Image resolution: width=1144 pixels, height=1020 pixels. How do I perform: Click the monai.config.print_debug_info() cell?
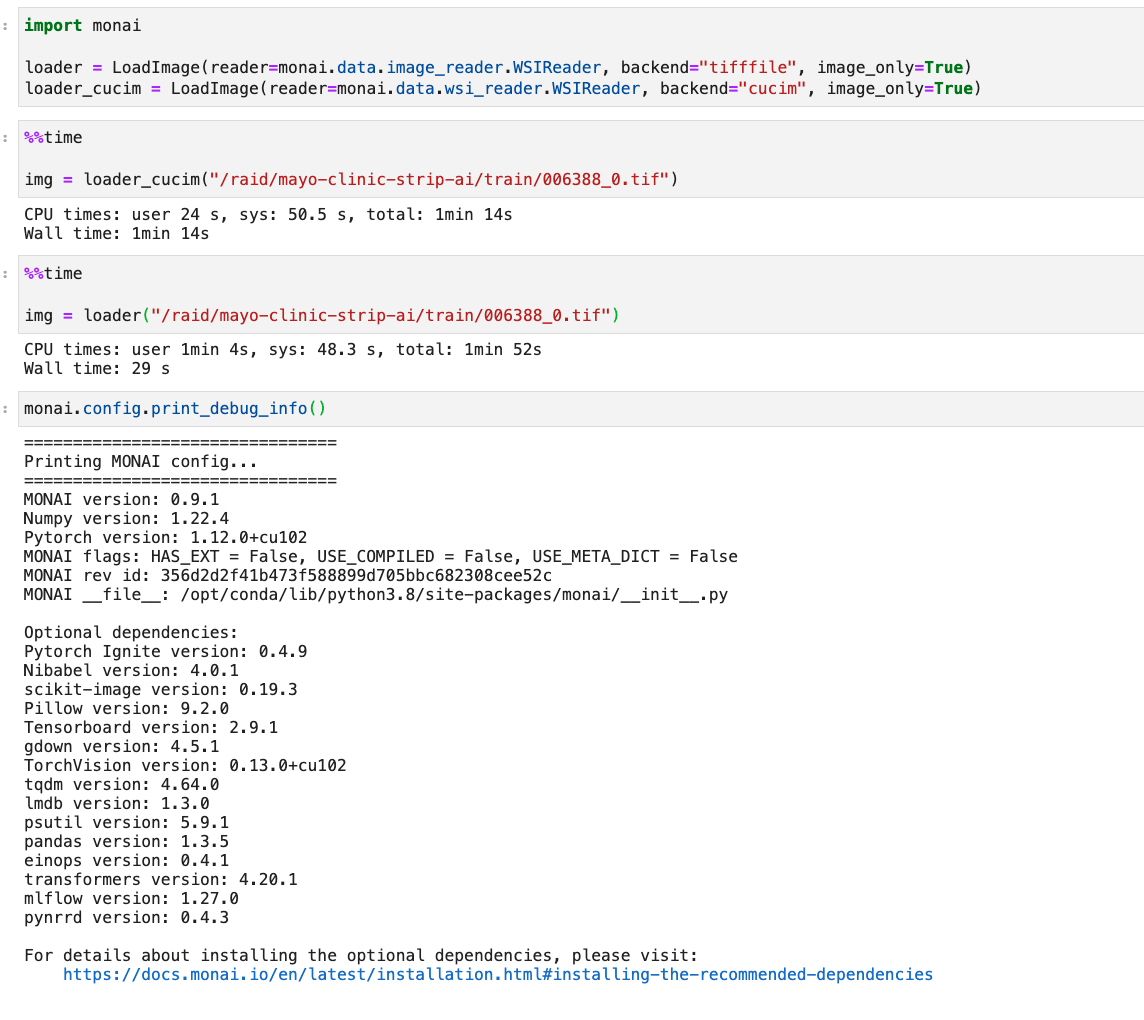(581, 409)
